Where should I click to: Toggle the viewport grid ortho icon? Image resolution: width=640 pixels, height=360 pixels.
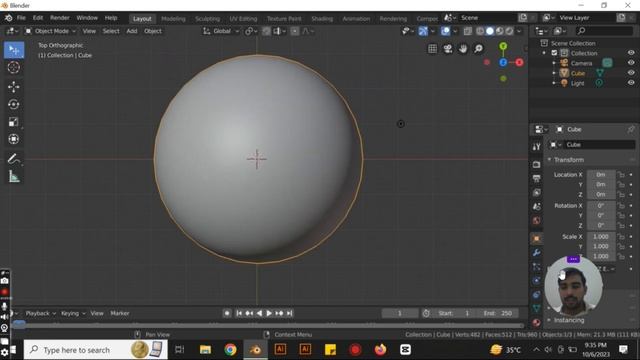tap(433, 49)
